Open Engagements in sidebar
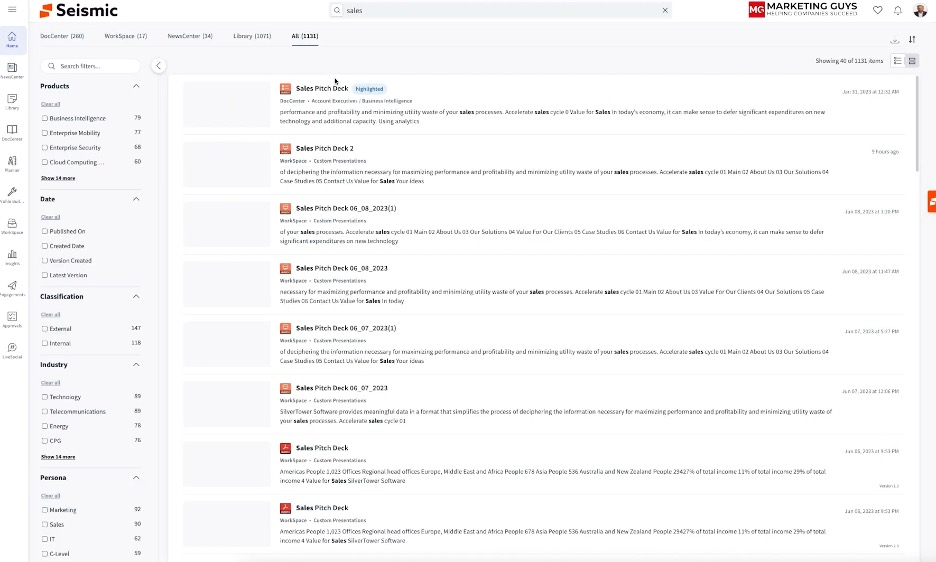 12,288
